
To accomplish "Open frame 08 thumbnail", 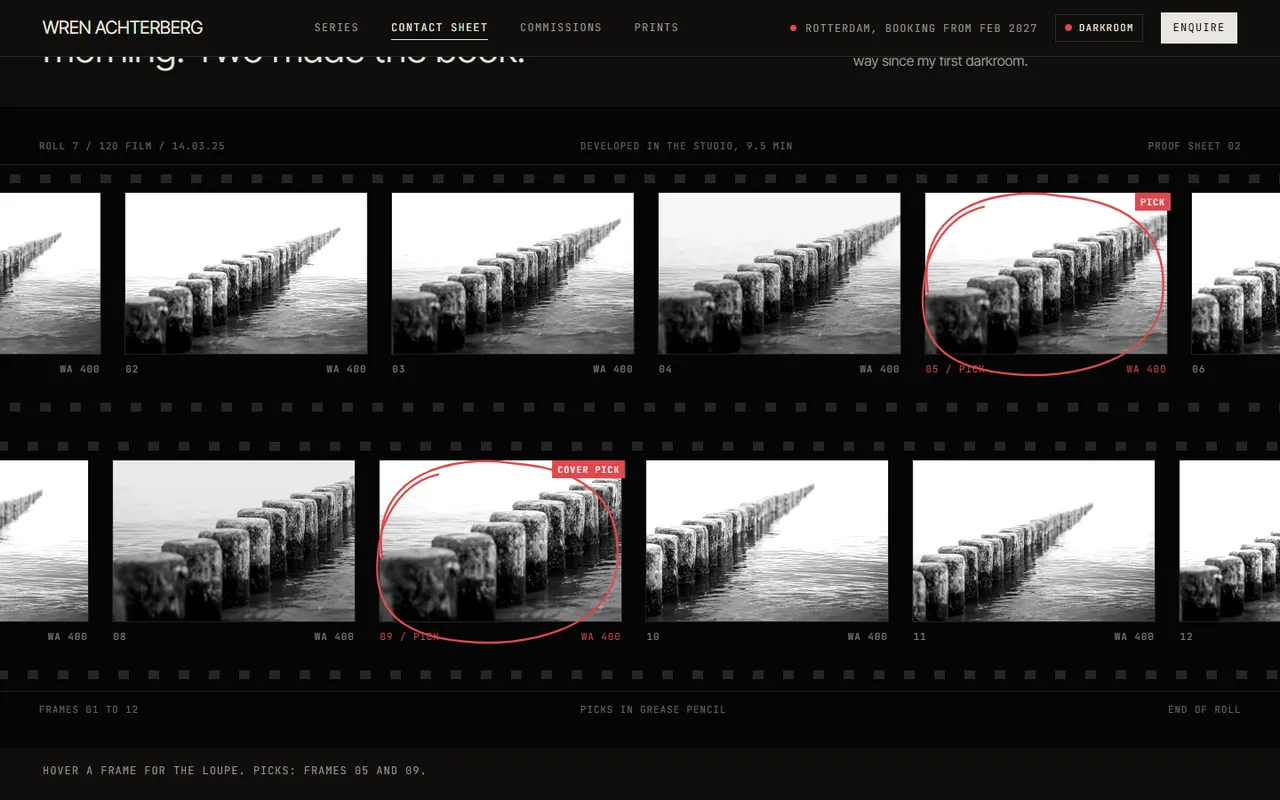I will [234, 541].
